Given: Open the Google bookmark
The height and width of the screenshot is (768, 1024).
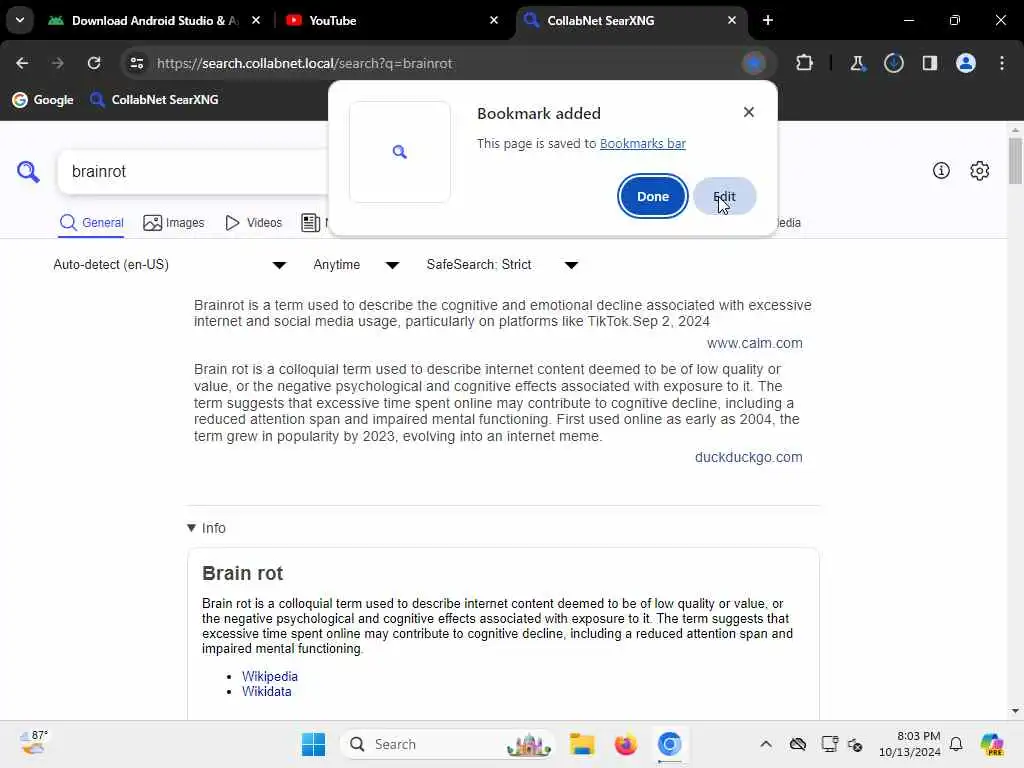Looking at the screenshot, I should 43,100.
